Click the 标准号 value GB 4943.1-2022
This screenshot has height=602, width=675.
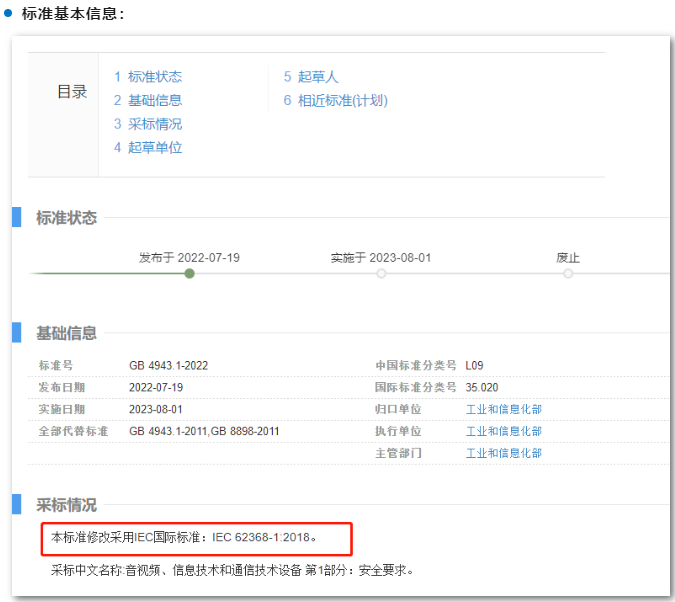point(168,365)
